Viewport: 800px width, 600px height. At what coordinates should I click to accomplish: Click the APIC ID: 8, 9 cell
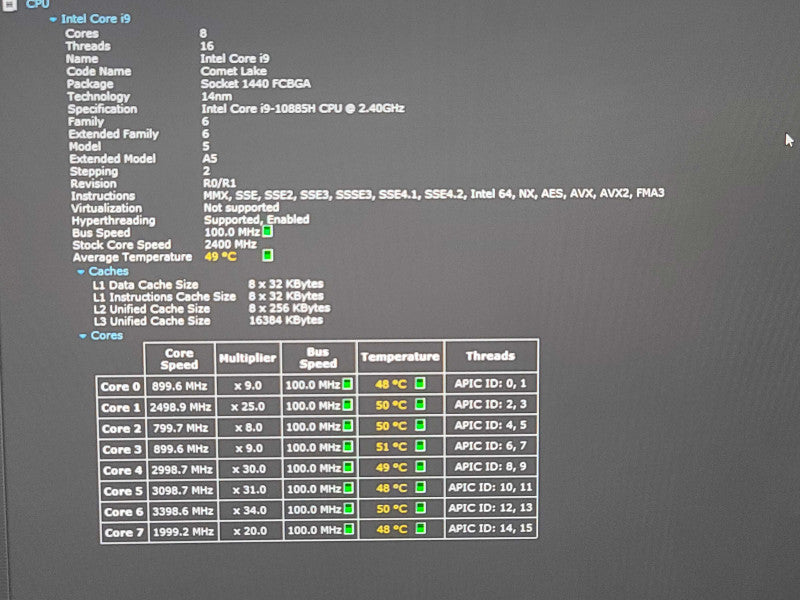(x=490, y=466)
